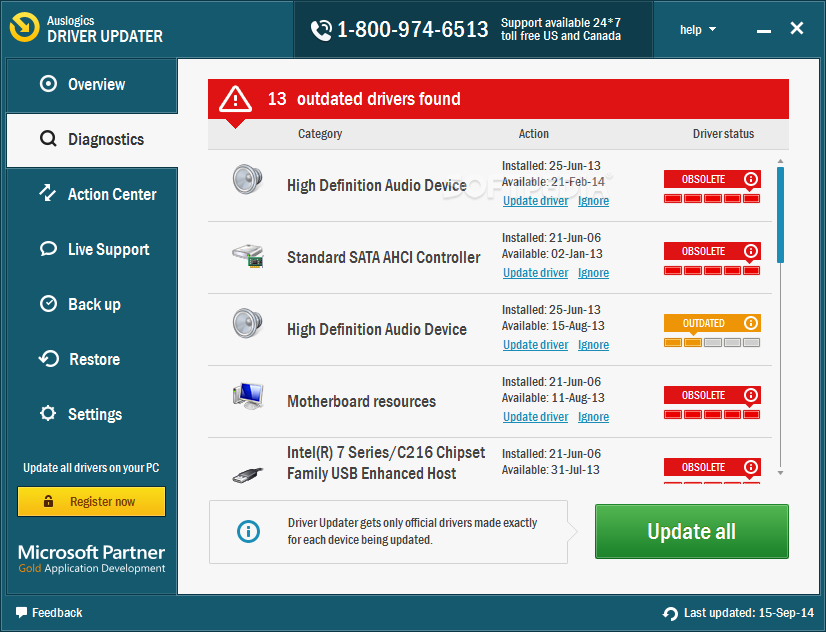Viewport: 826px width, 632px height.
Task: Ignore the Motherboard resources driver update
Action: pyautogui.click(x=593, y=417)
